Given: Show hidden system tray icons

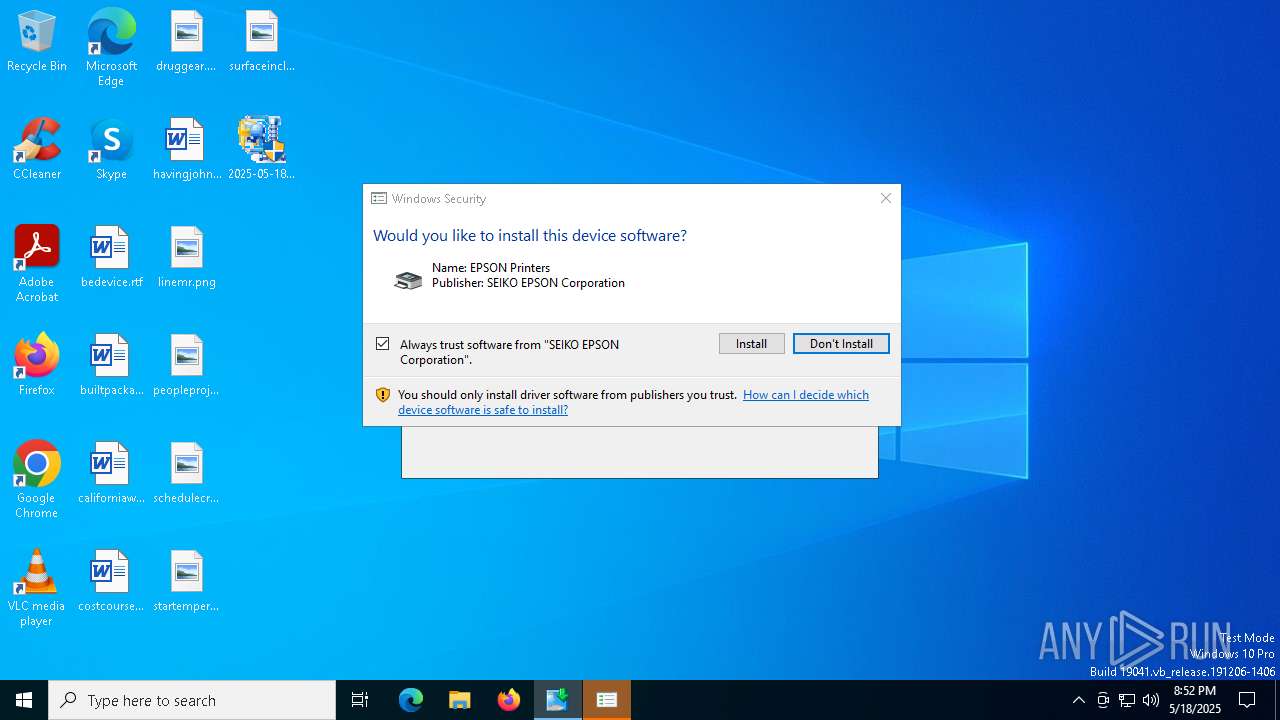Looking at the screenshot, I should (1078, 700).
